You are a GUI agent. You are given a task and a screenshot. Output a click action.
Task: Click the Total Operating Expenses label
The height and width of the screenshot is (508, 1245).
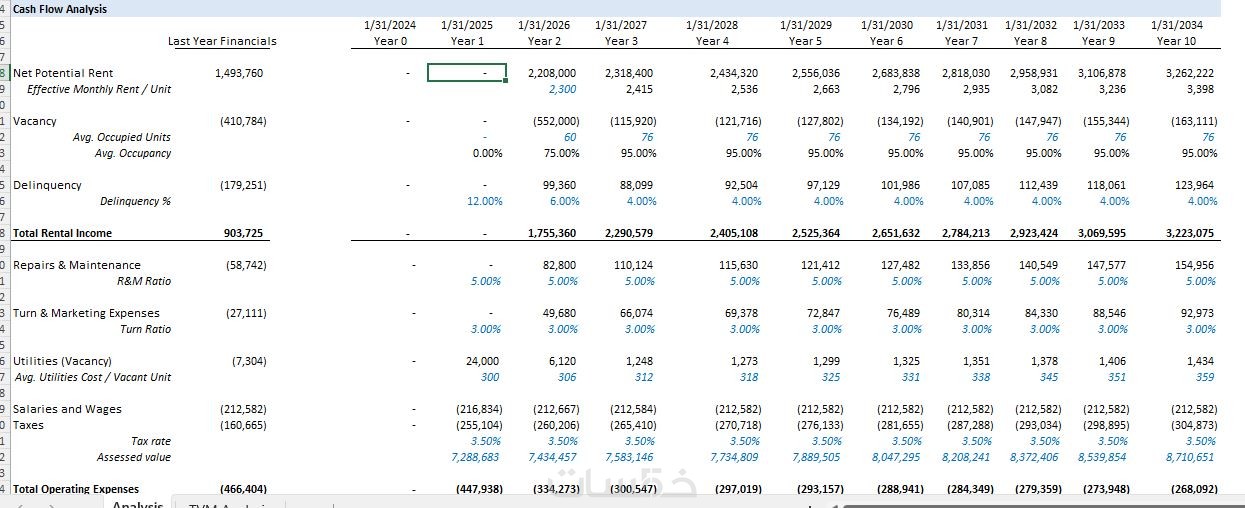point(77,489)
